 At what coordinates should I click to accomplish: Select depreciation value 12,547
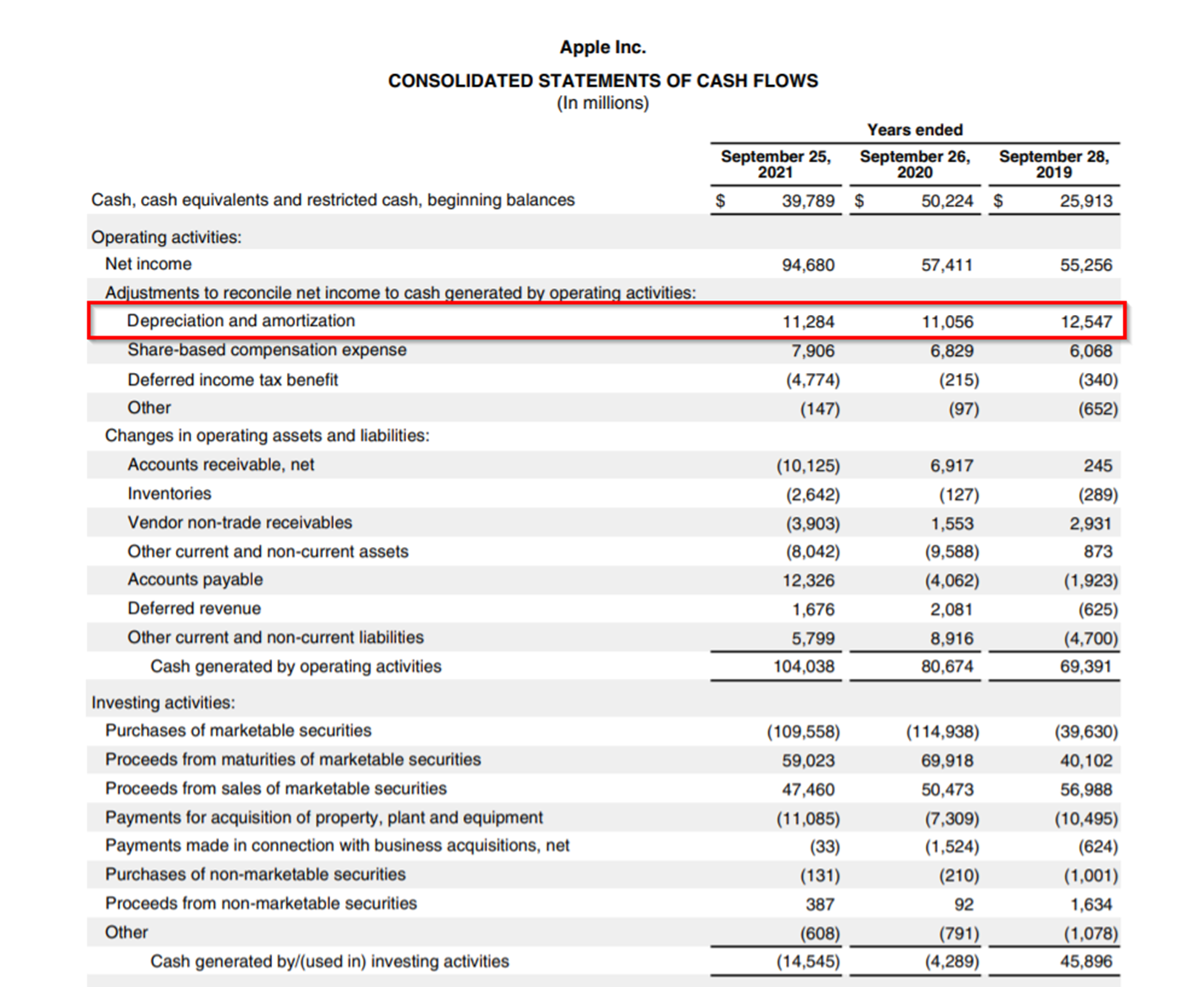coord(1086,322)
